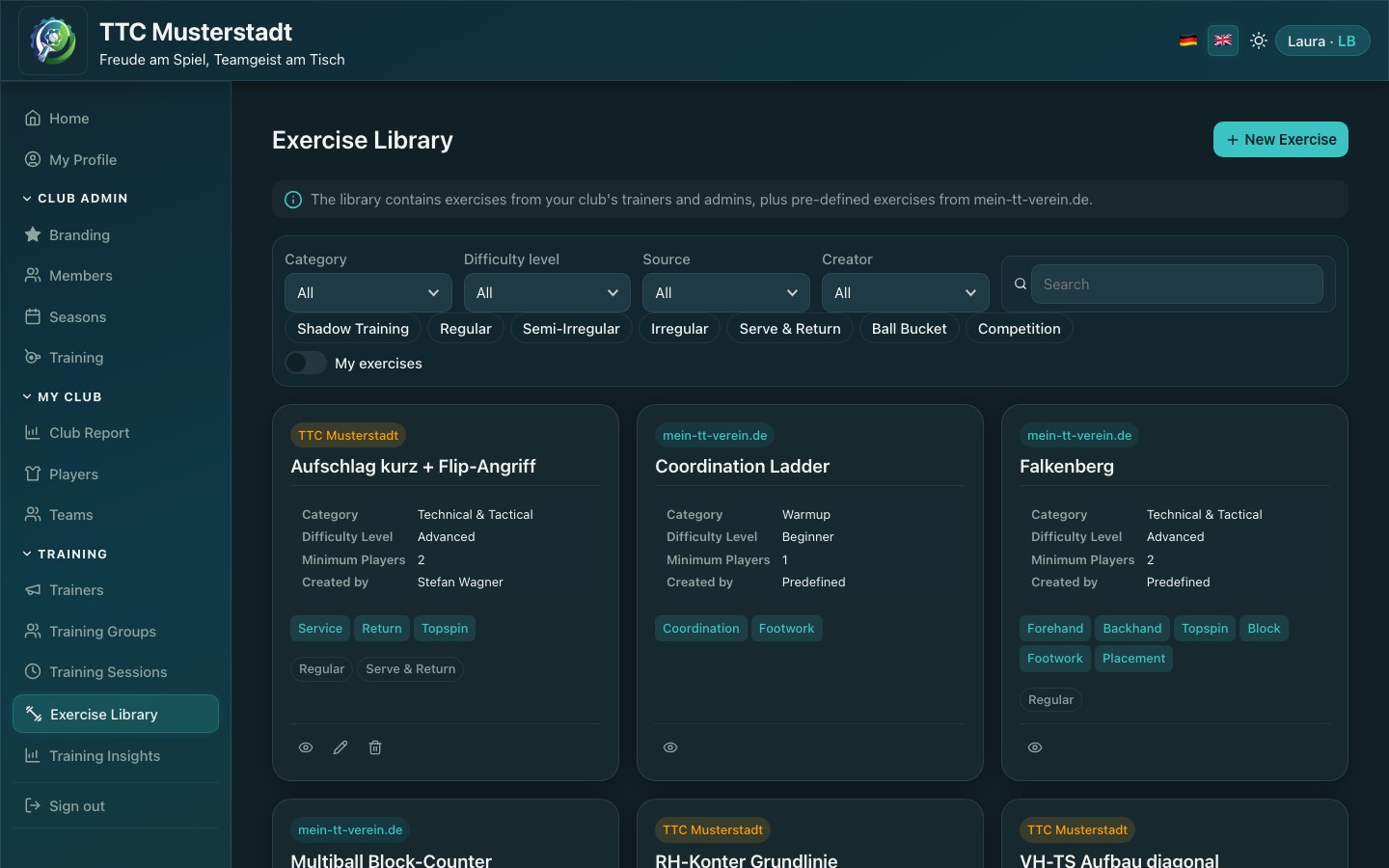The height and width of the screenshot is (868, 1389).
Task: Open the Laura LB user menu
Action: click(1322, 41)
